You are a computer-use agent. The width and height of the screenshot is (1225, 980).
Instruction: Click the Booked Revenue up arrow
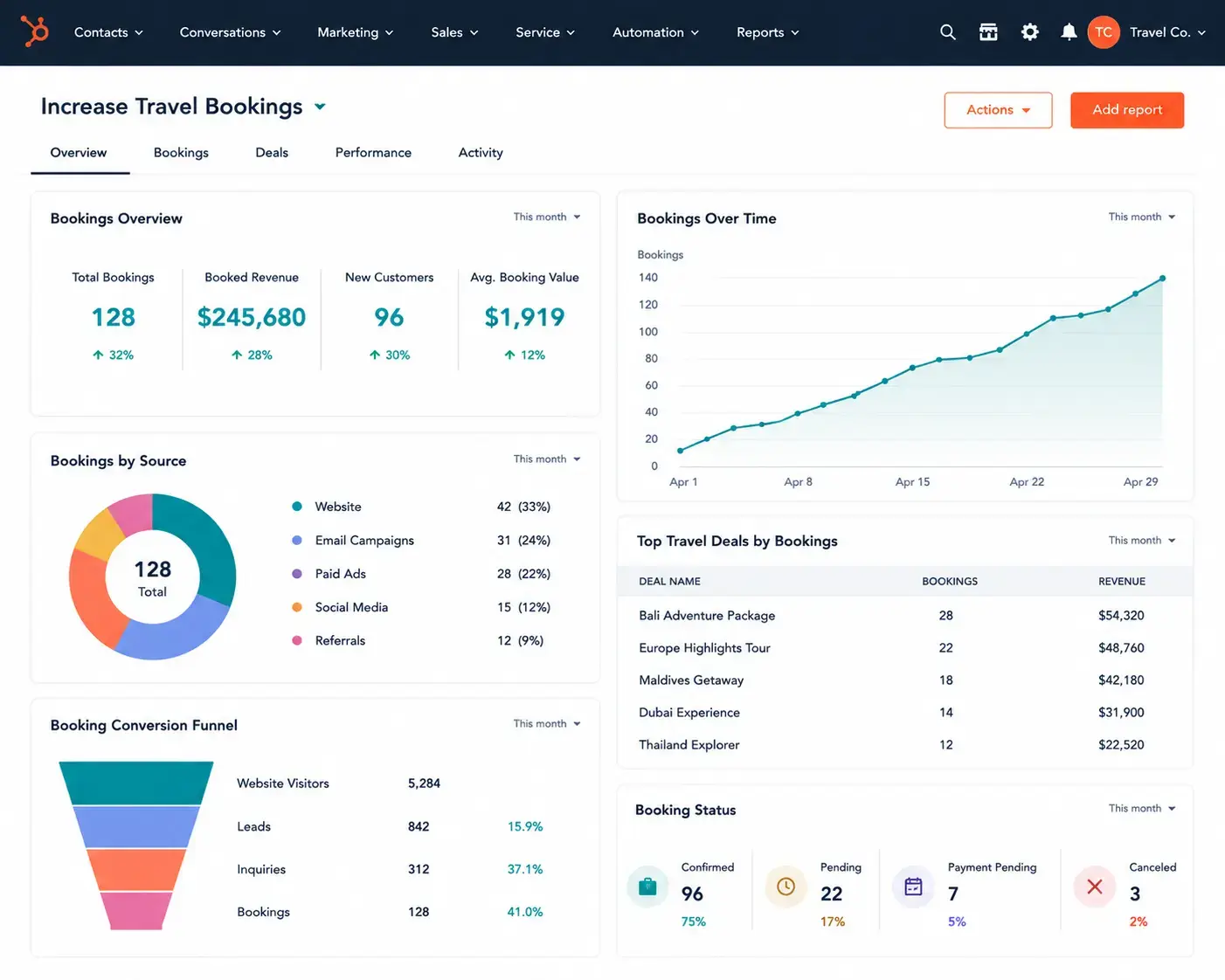(237, 355)
